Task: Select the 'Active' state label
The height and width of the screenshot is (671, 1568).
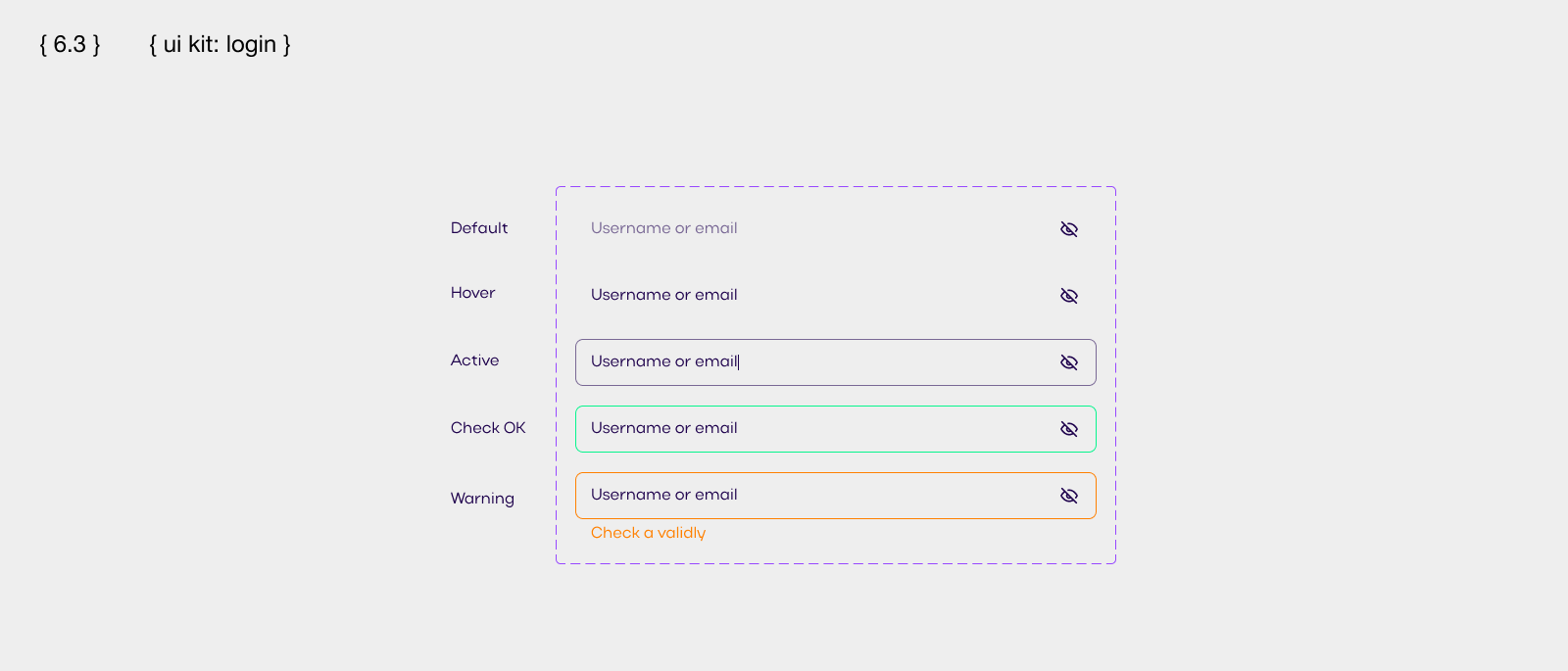Action: point(474,360)
